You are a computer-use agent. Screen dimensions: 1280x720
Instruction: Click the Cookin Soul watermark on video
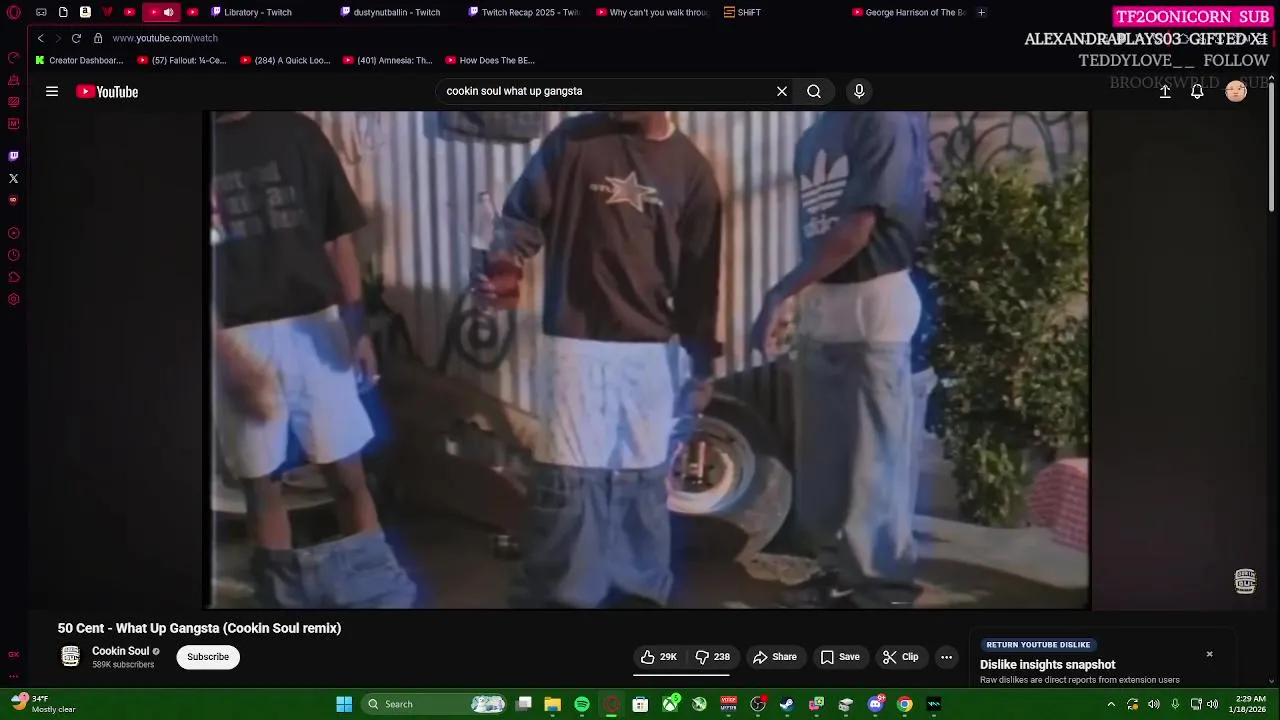point(1245,582)
